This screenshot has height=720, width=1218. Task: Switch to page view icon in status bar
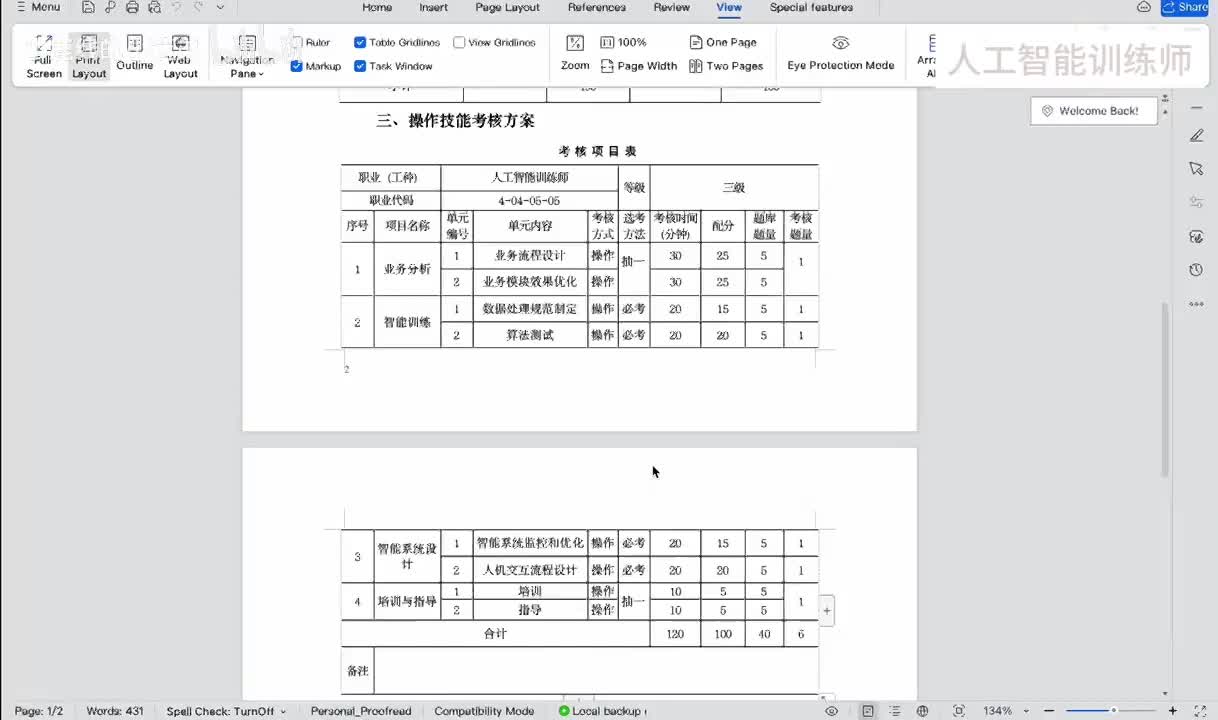(868, 711)
